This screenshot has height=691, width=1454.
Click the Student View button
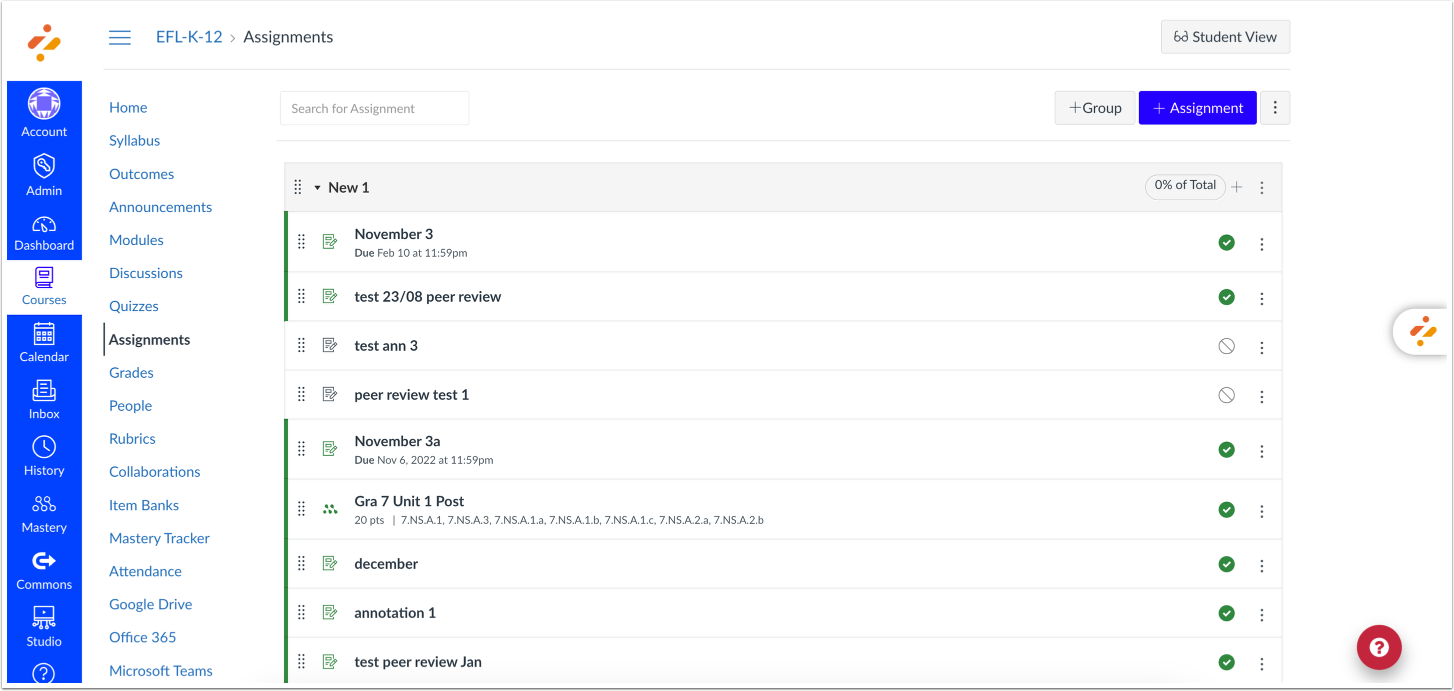1225,36
